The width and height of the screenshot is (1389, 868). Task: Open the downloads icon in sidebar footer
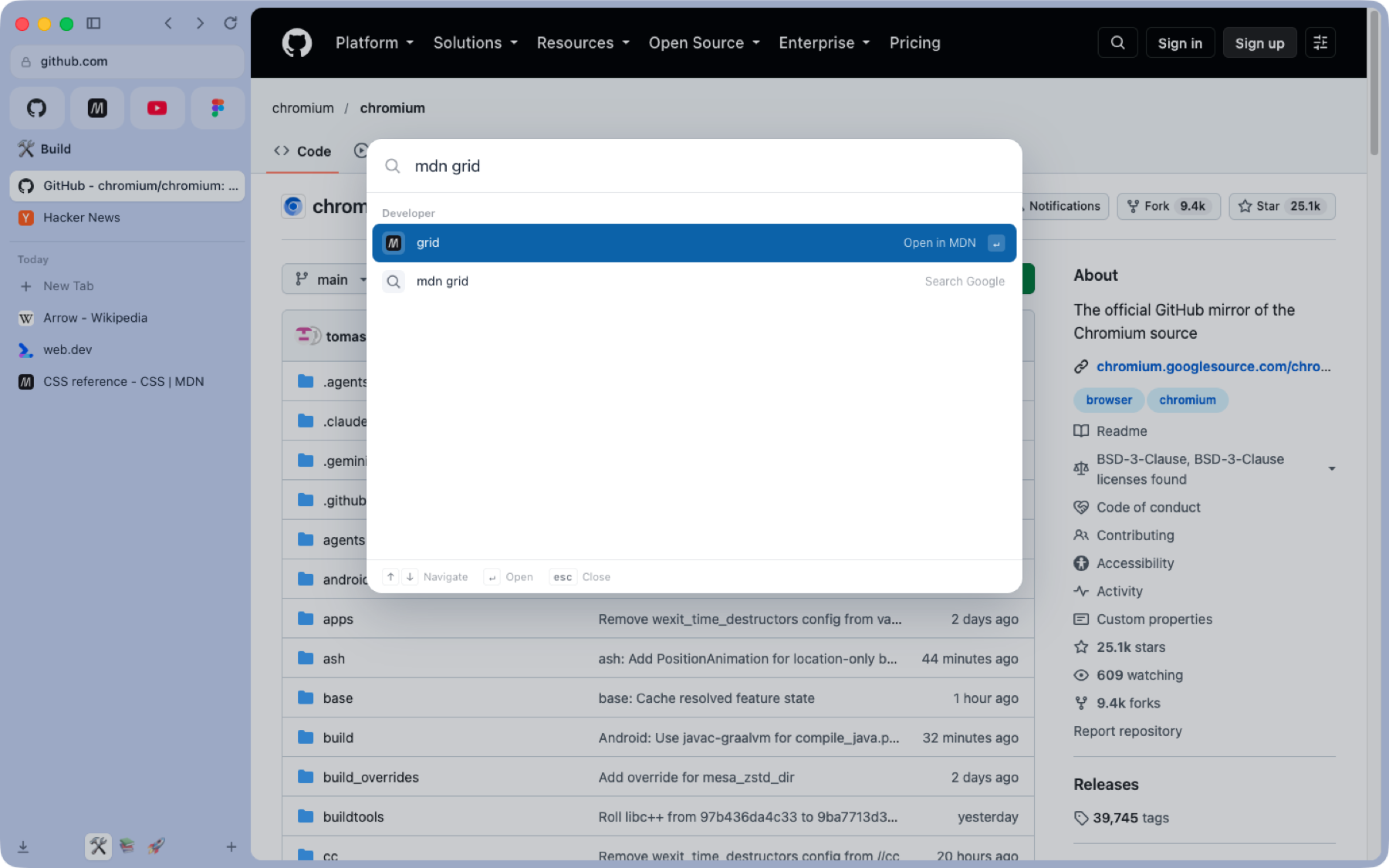click(x=23, y=846)
